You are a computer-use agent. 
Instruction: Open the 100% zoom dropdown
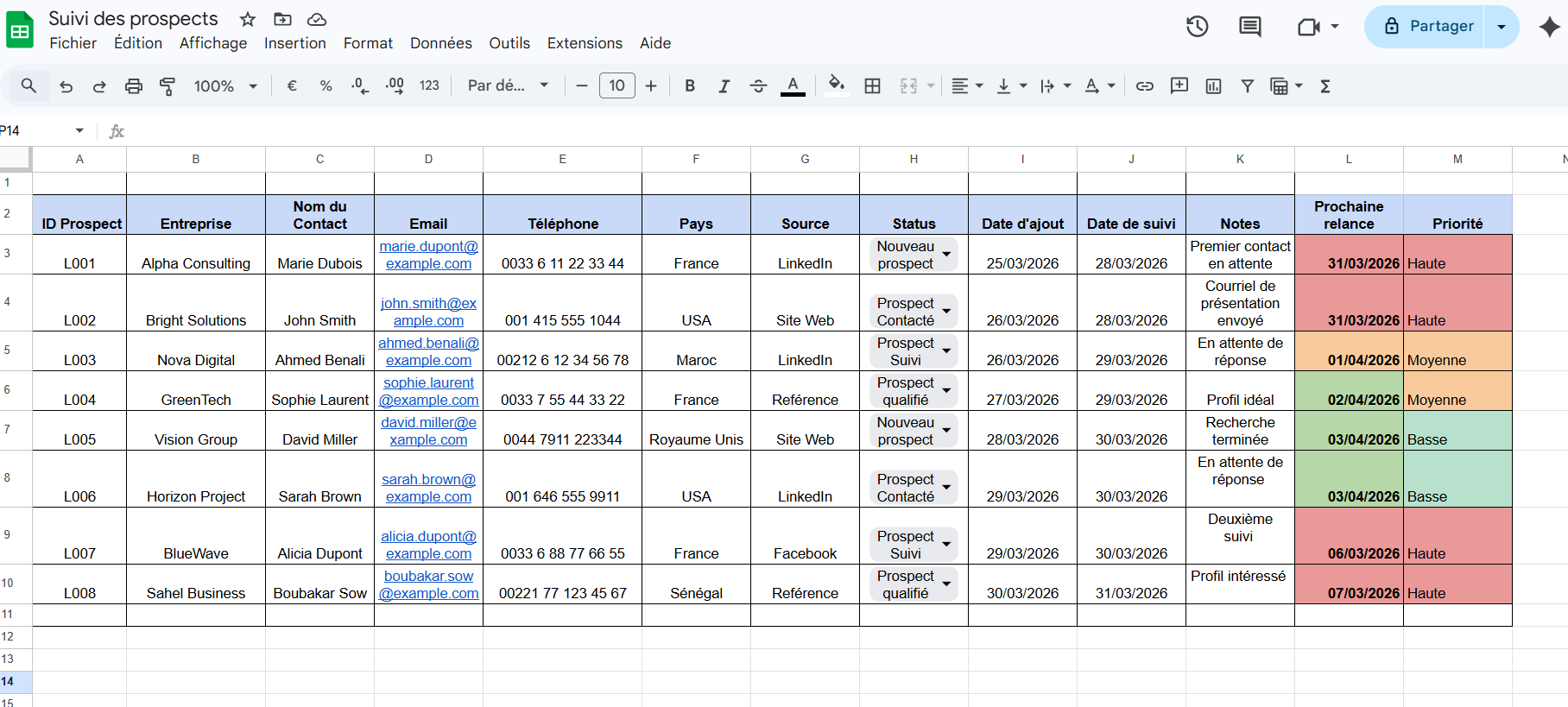[225, 86]
